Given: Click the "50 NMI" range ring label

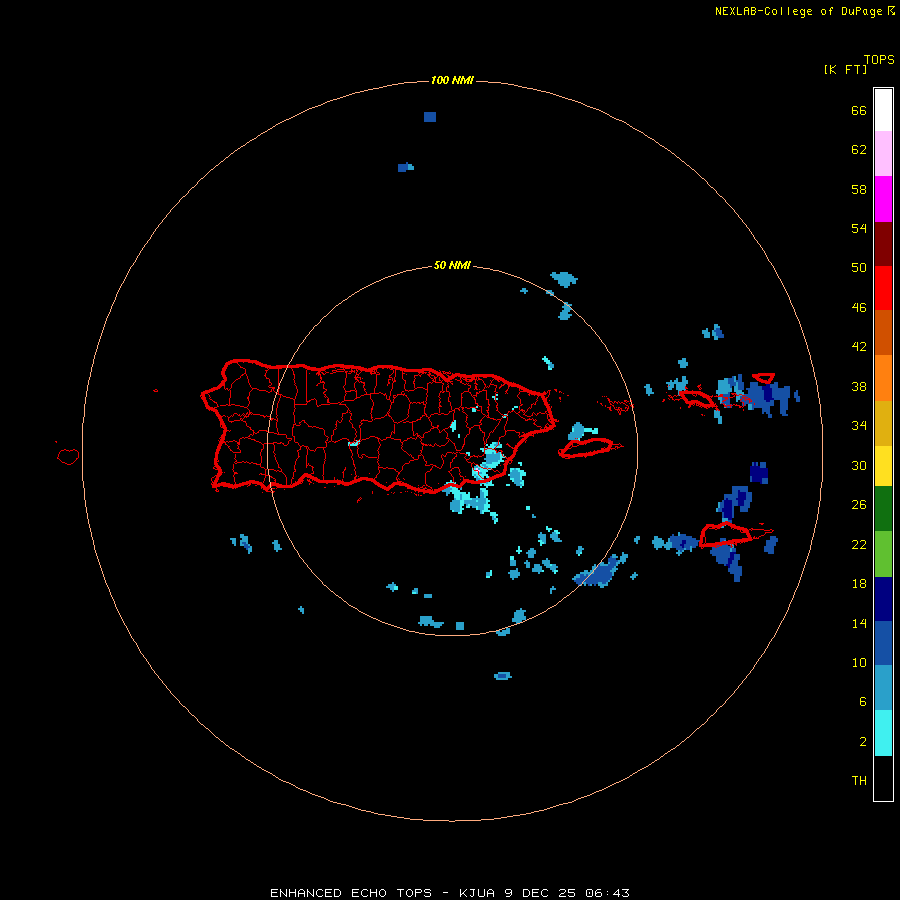Looking at the screenshot, I should (452, 265).
